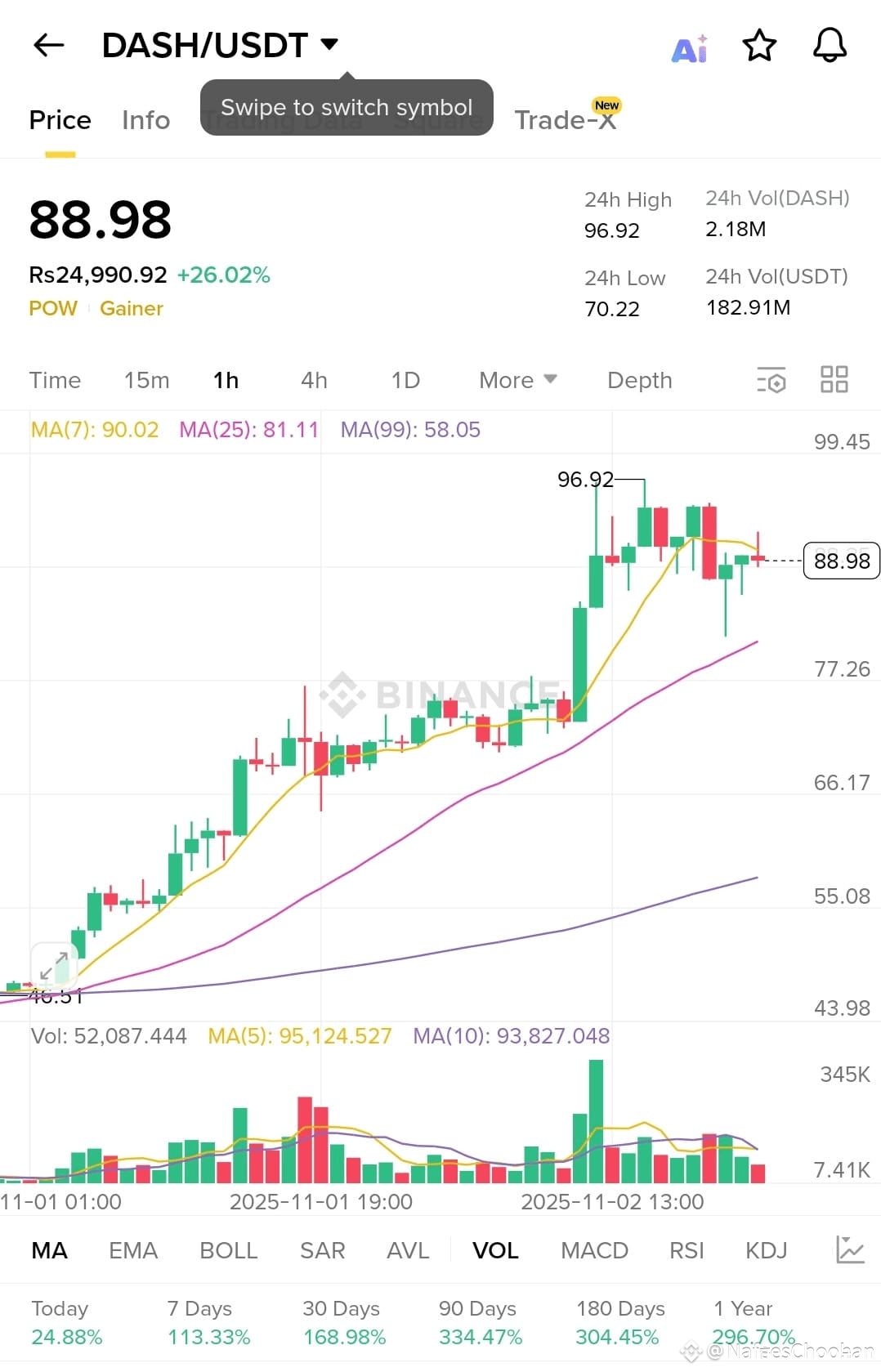This screenshot has height=1372, width=881.
Task: Add the pair to favorites with the star
Action: coord(759,46)
